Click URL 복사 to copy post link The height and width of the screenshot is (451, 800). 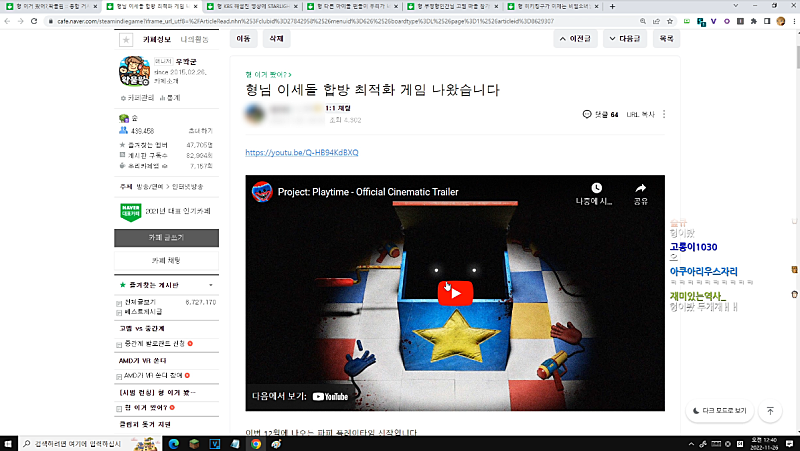pos(640,114)
